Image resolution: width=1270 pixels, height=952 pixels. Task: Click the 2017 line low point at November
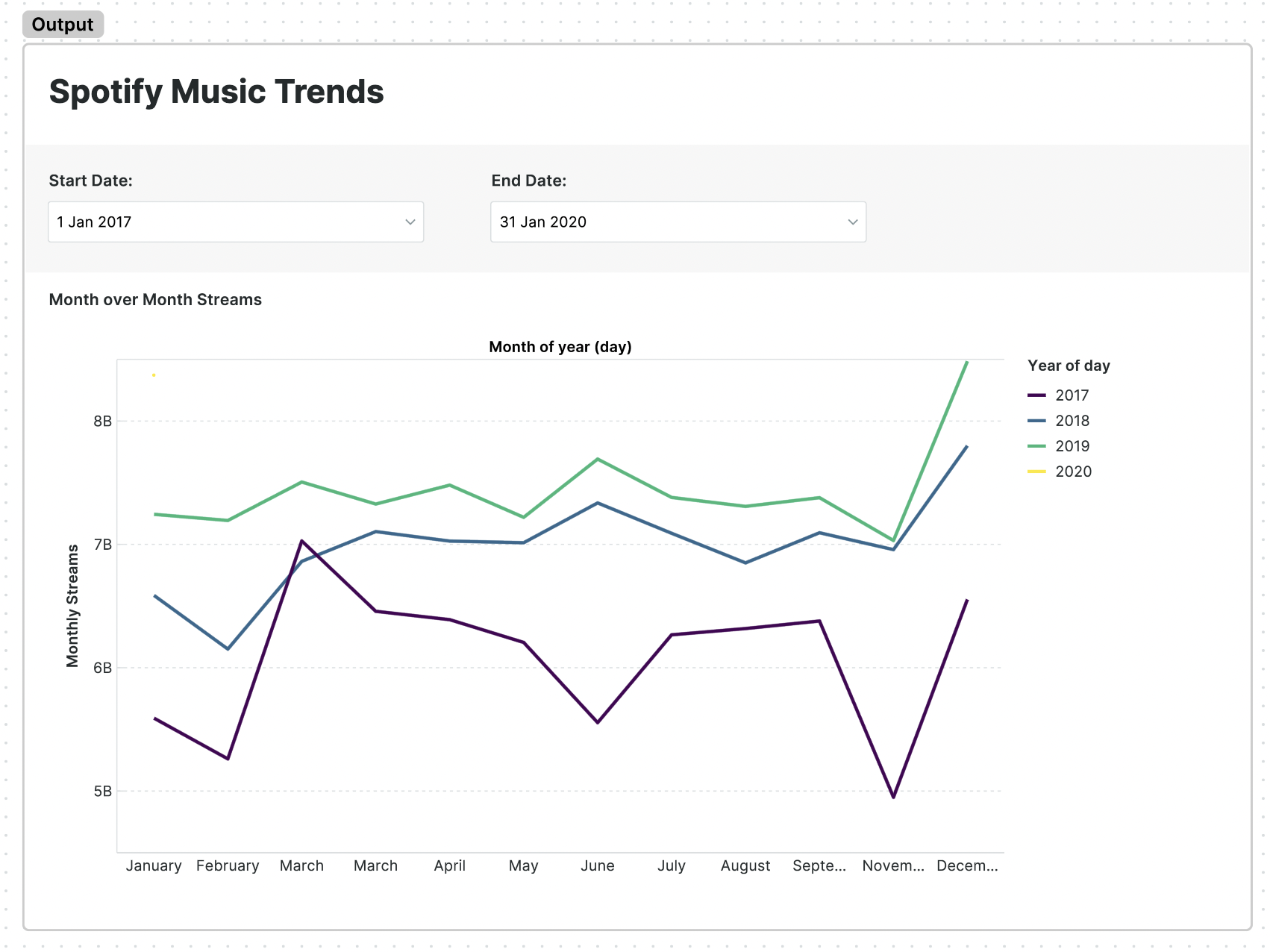tap(893, 798)
